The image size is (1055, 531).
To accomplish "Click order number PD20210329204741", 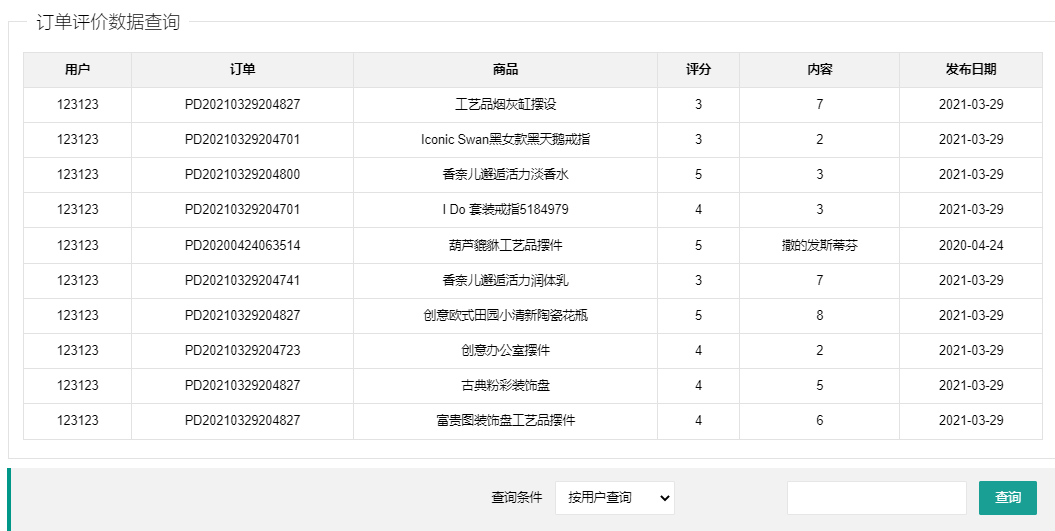I will [242, 280].
